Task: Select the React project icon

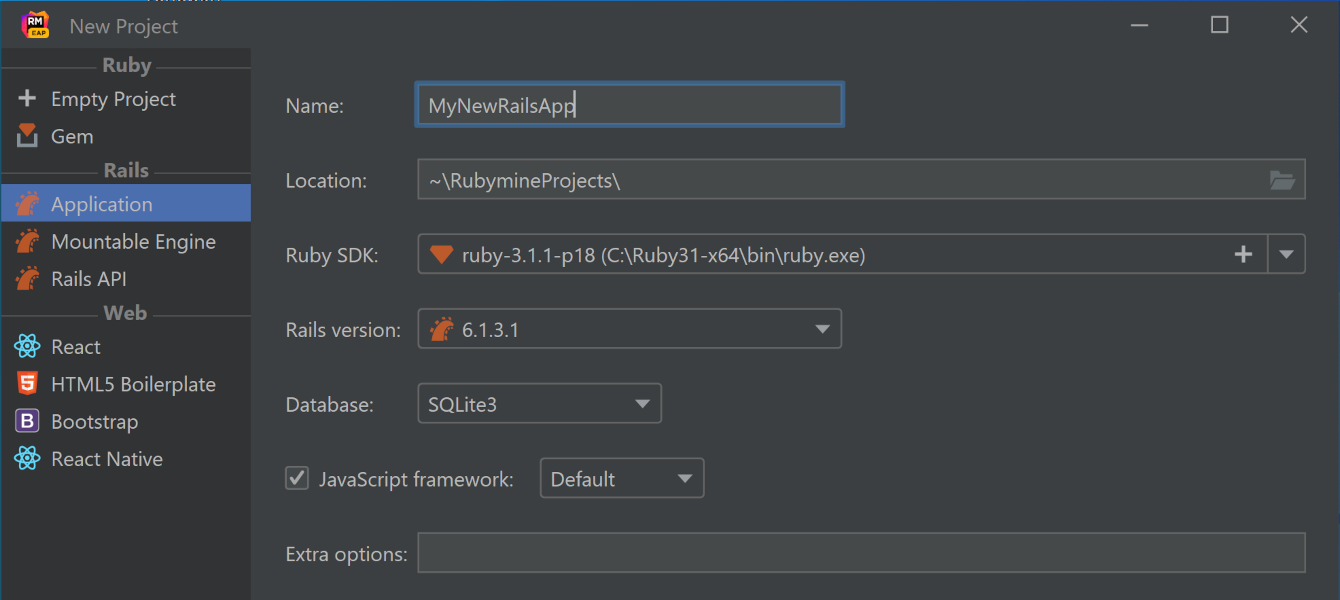Action: pyautogui.click(x=27, y=347)
